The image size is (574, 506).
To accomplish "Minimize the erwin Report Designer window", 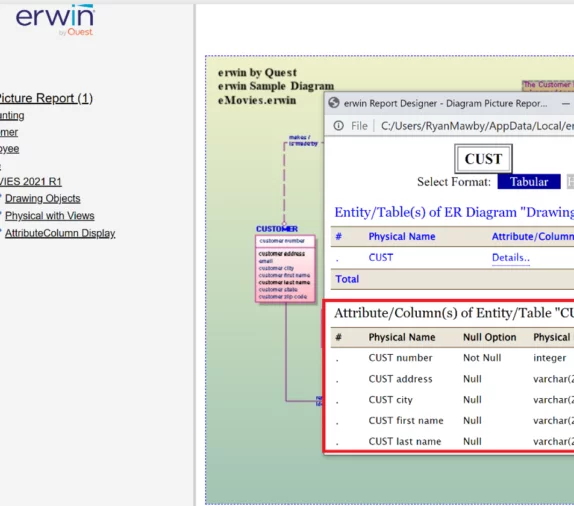I will [x=566, y=104].
